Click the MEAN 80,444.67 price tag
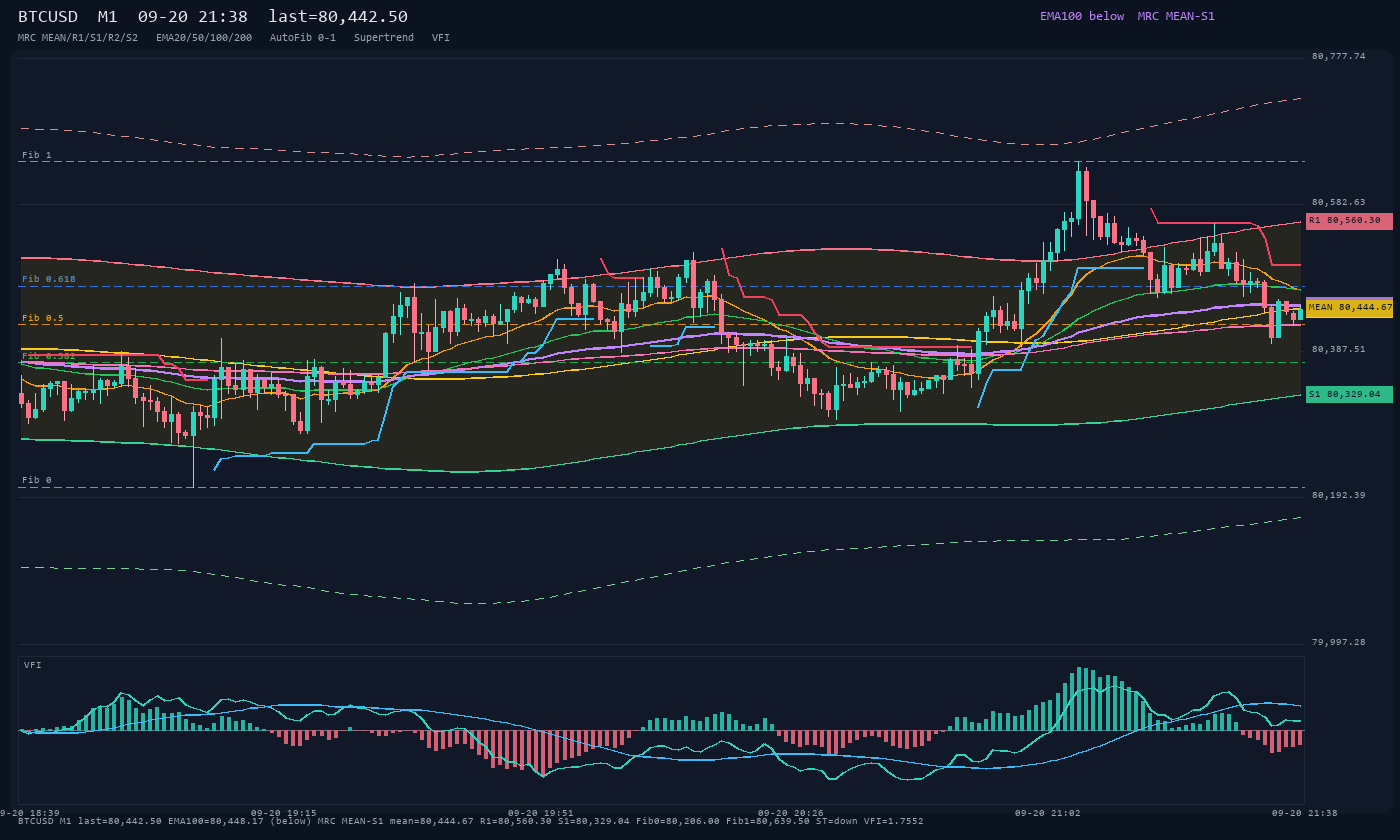Screen dimensions: 1400x840 tap(1349, 307)
